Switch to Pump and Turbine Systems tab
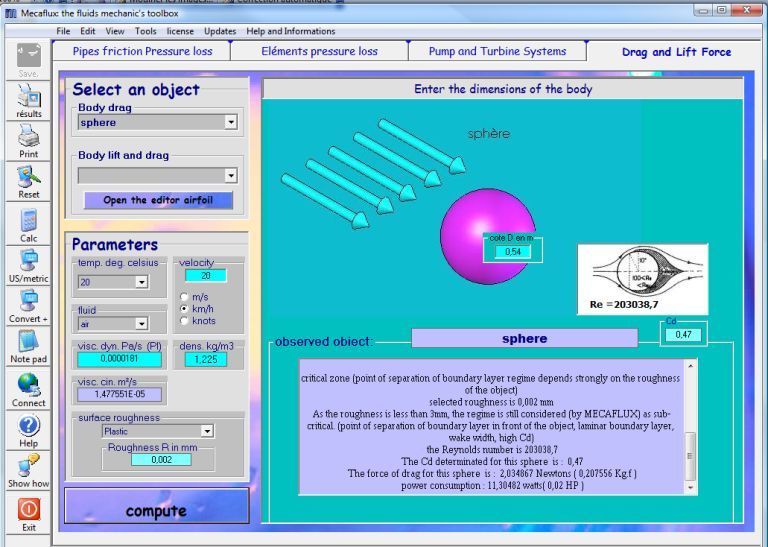 click(498, 51)
